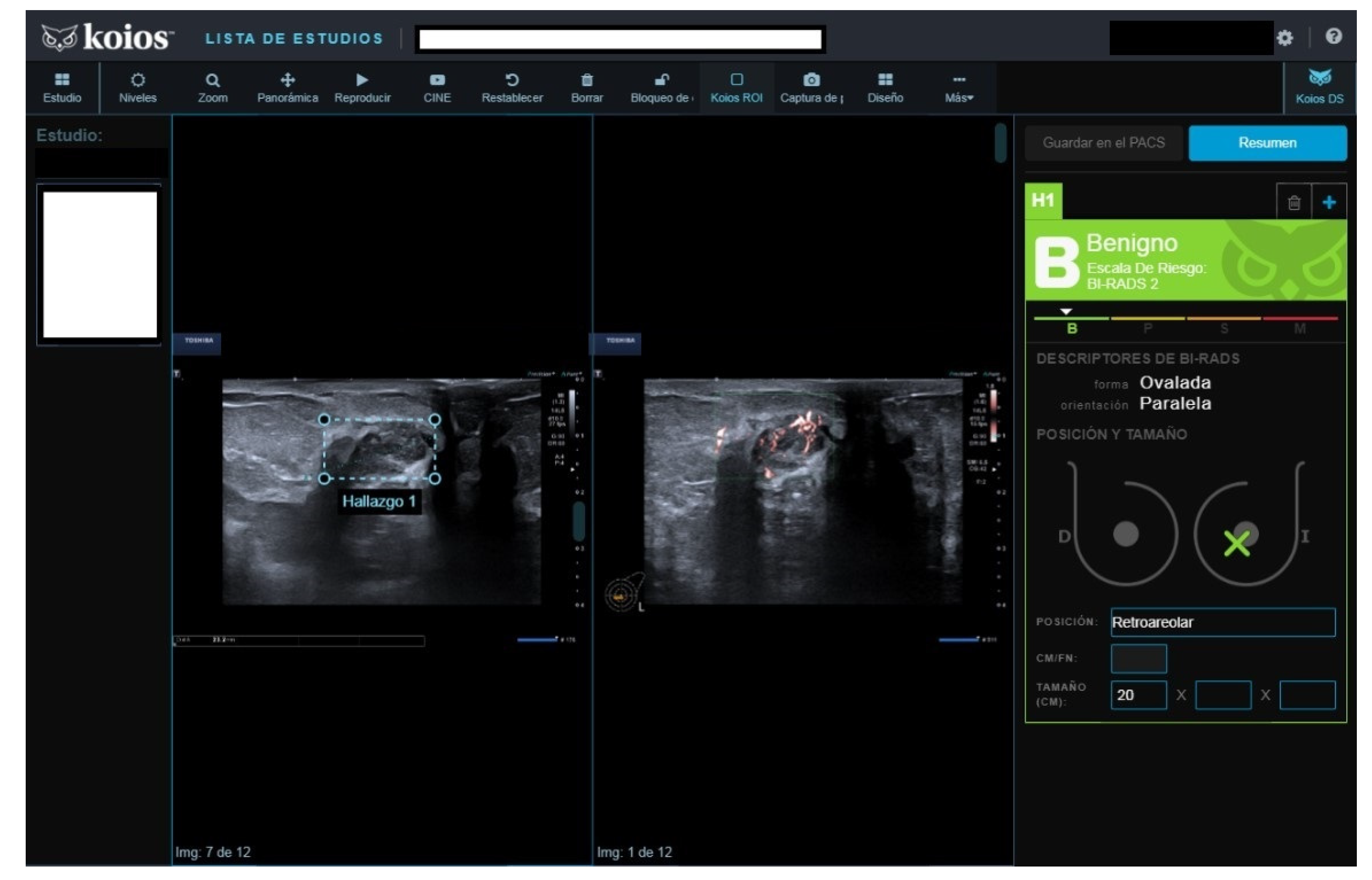Add a new finding with the plus icon
1372x880 pixels.
coord(1330,201)
